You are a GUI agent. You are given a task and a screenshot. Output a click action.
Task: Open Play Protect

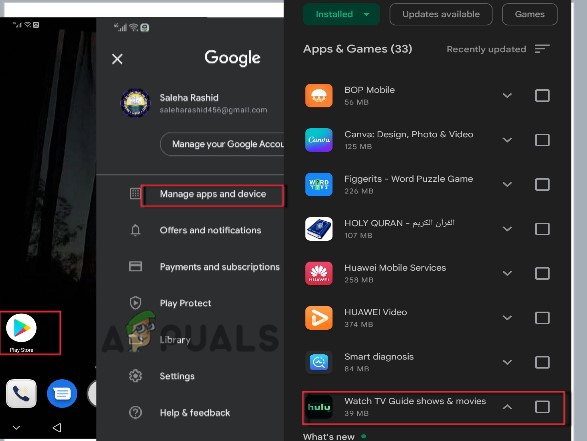(185, 303)
